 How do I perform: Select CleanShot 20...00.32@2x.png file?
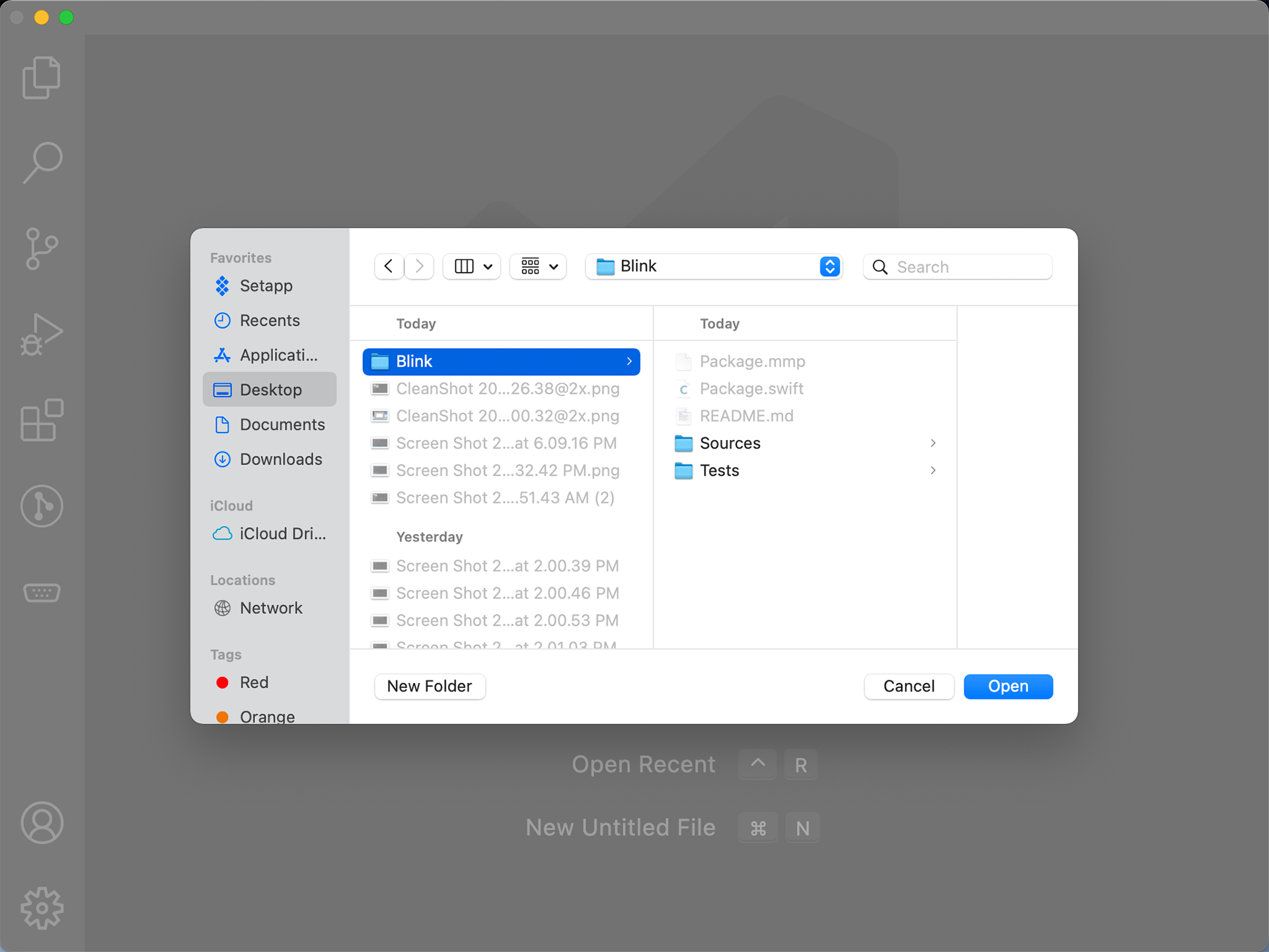tap(501, 416)
